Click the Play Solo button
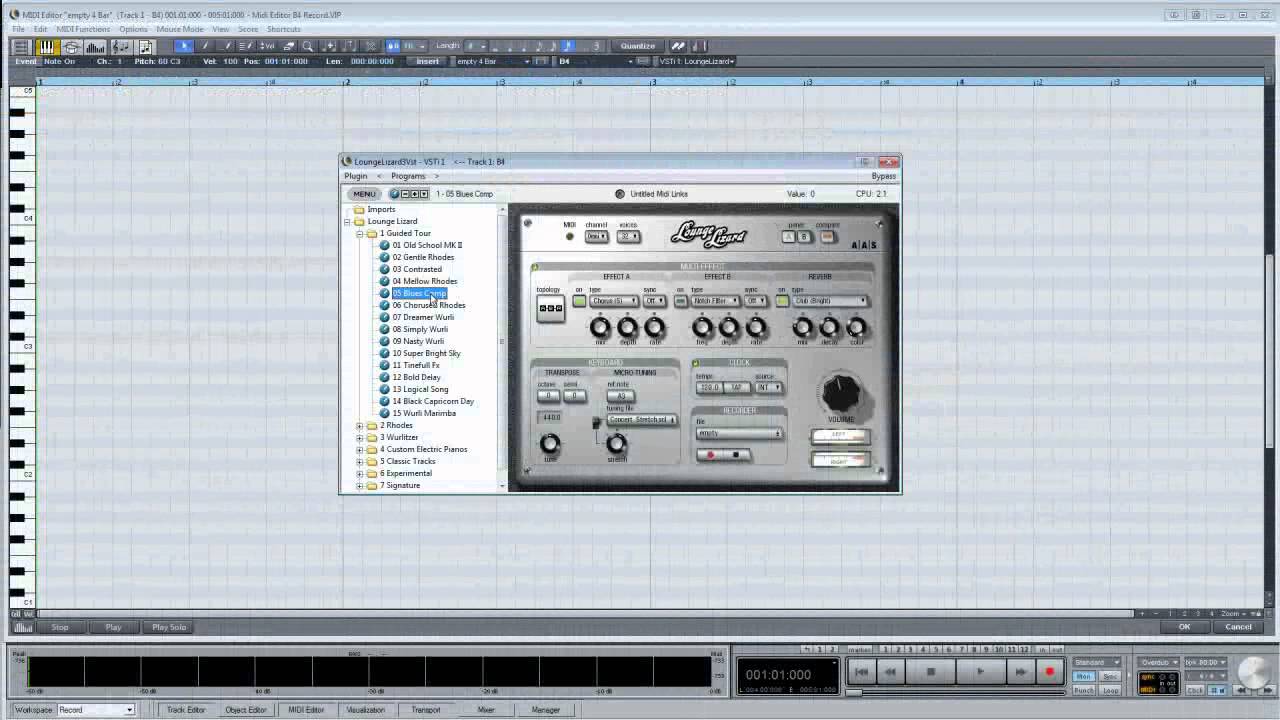This screenshot has width=1280, height=720. point(169,627)
